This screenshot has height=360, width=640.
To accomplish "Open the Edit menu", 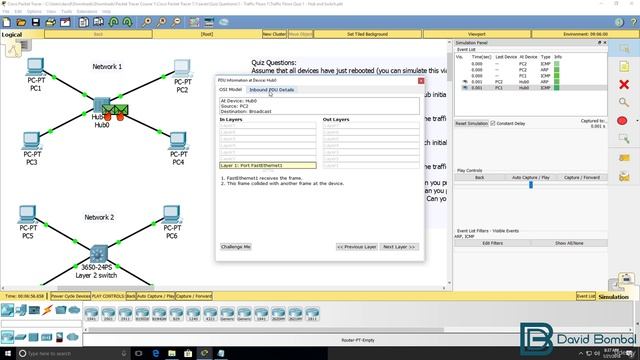I will click(18, 11).
